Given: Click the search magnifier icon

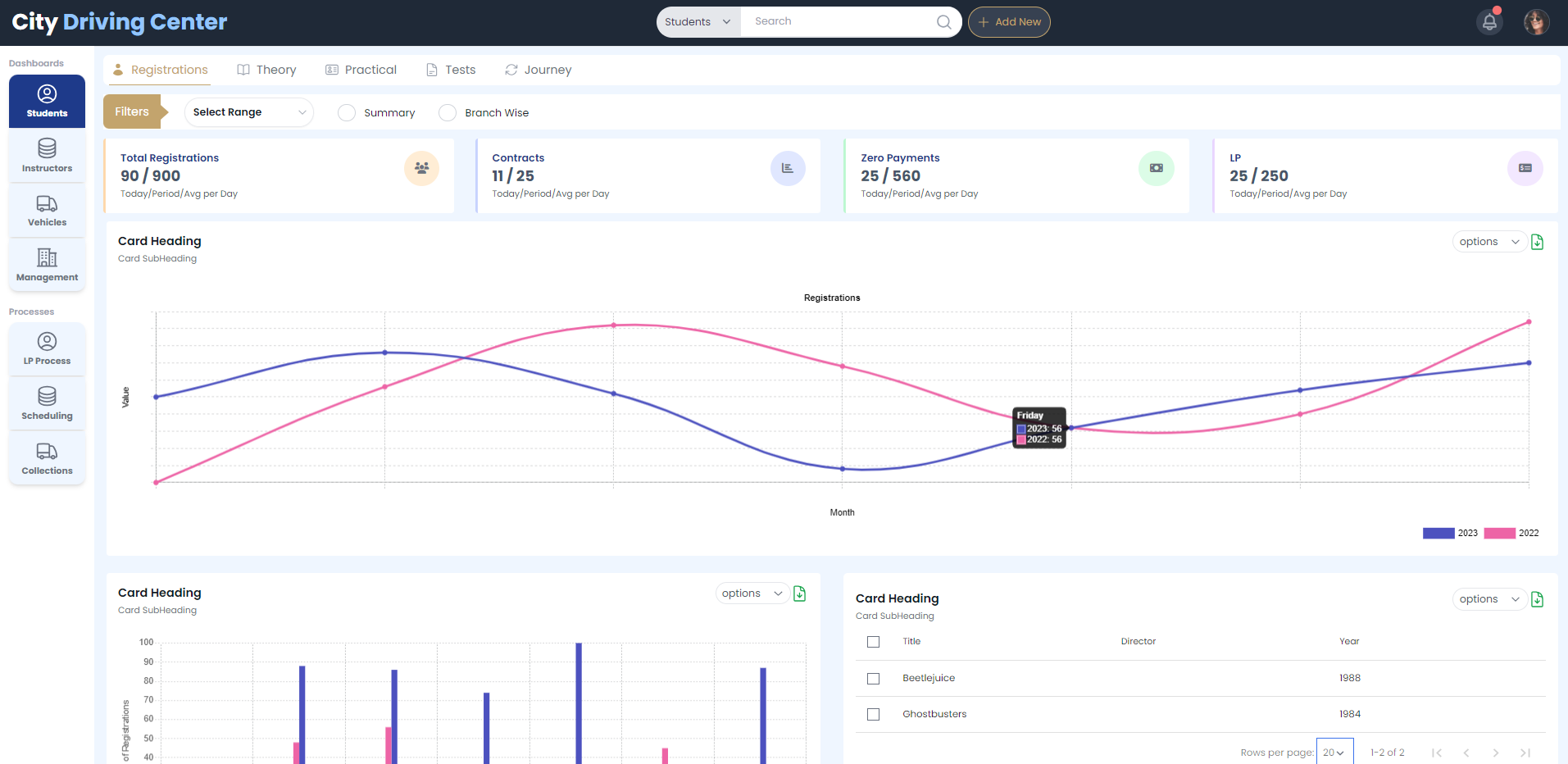Looking at the screenshot, I should click(x=943, y=22).
